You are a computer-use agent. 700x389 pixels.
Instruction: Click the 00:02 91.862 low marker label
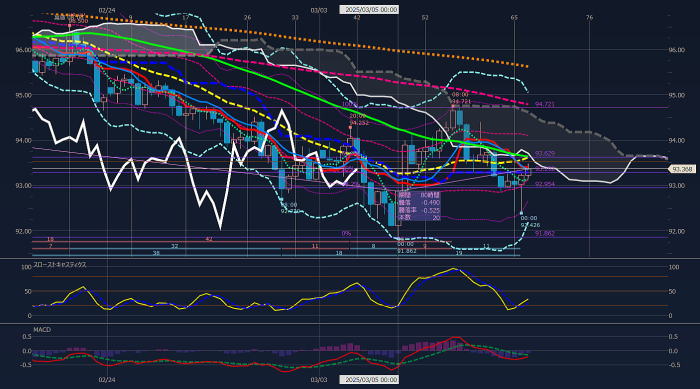(x=406, y=247)
